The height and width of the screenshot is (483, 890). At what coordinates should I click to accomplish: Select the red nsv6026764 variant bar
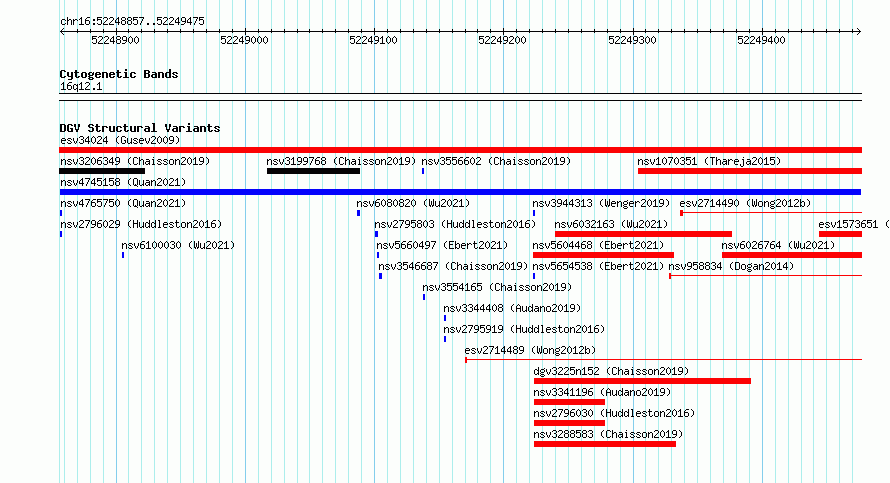(792, 255)
